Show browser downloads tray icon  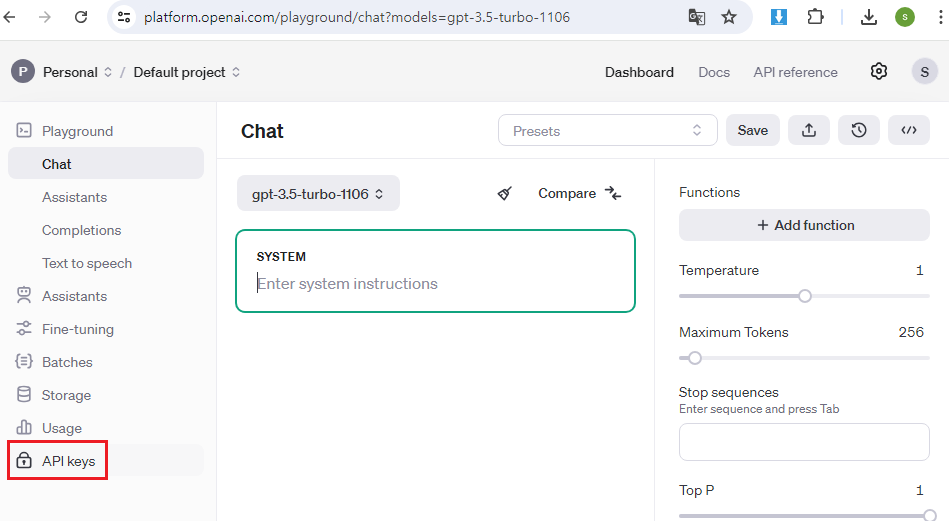coord(869,17)
